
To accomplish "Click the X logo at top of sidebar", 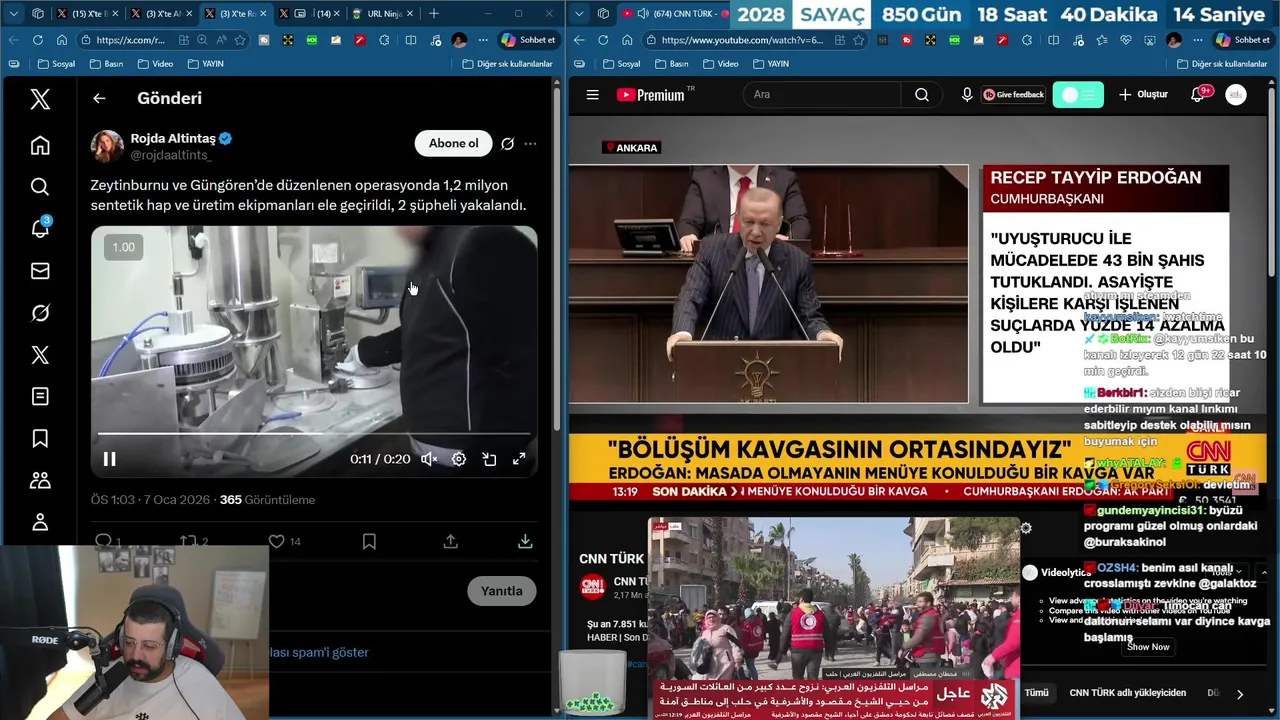I will (40, 99).
